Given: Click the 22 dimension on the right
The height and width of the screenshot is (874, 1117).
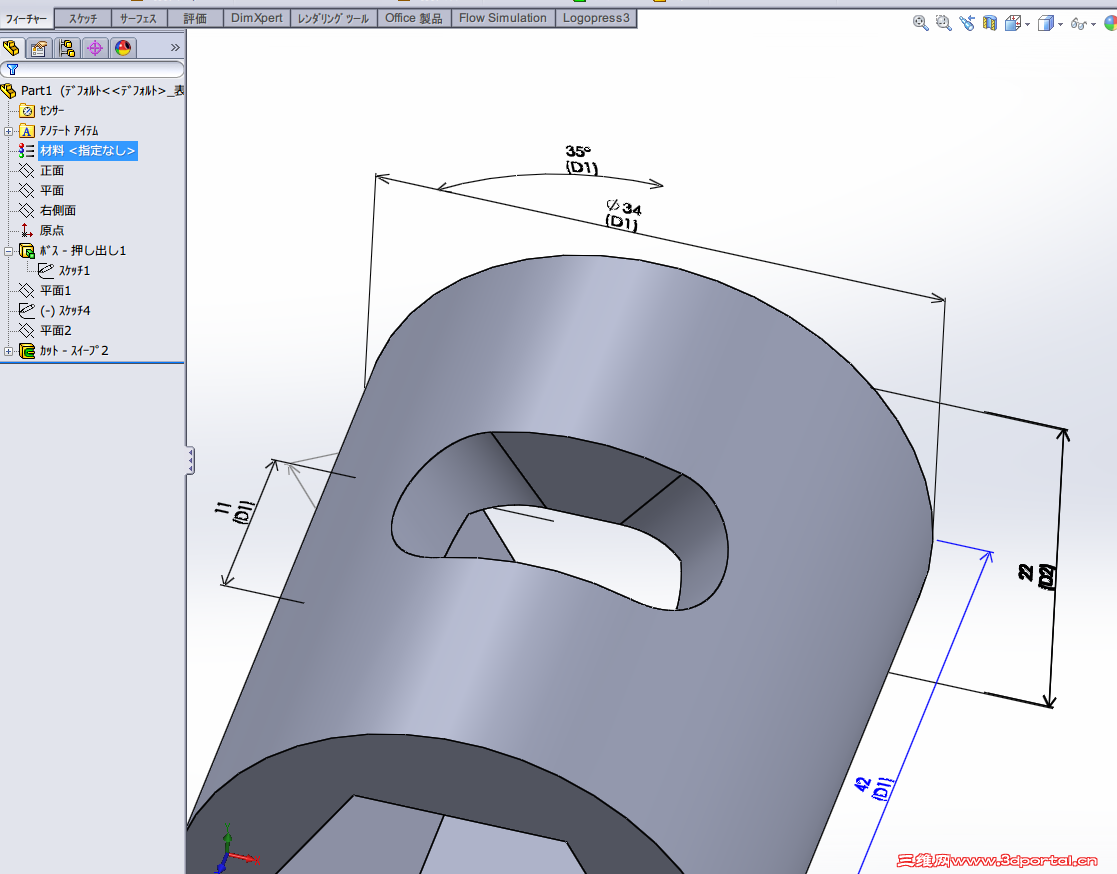Looking at the screenshot, I should pyautogui.click(x=1037, y=576).
